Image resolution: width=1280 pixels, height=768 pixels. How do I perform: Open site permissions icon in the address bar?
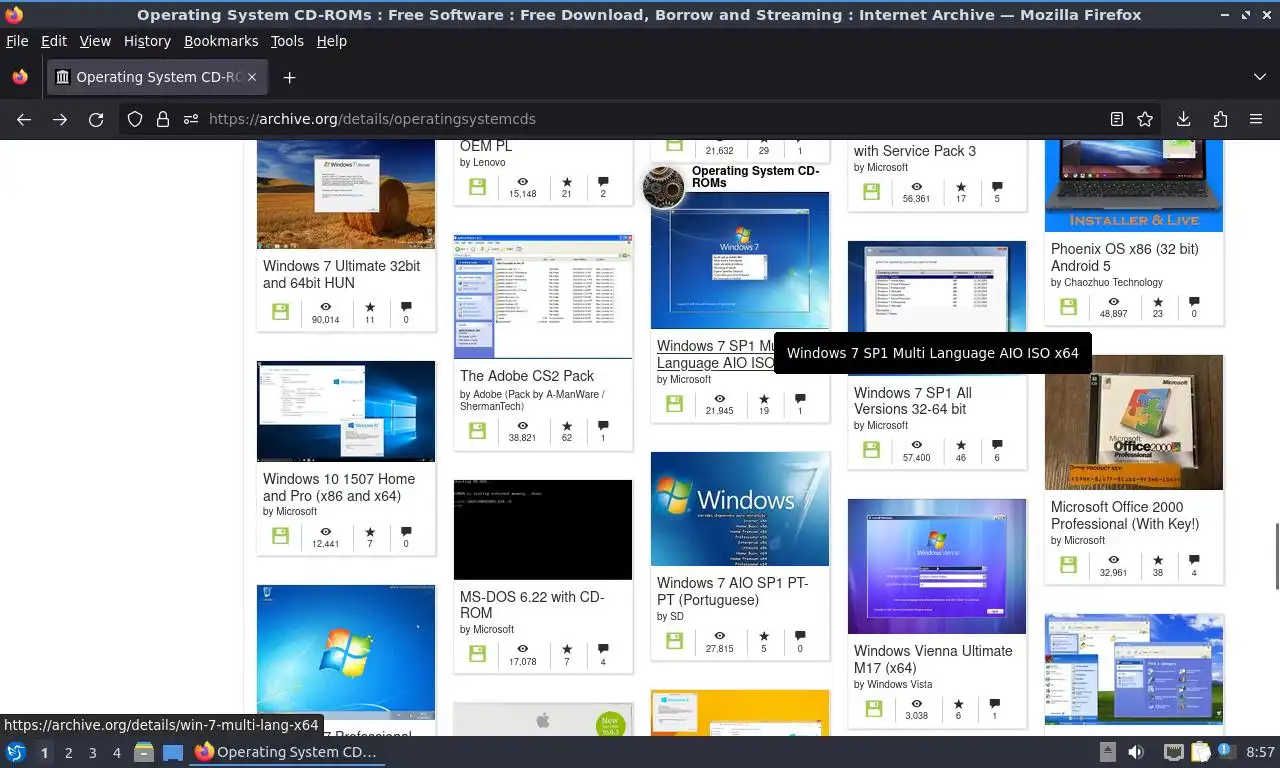click(x=191, y=119)
